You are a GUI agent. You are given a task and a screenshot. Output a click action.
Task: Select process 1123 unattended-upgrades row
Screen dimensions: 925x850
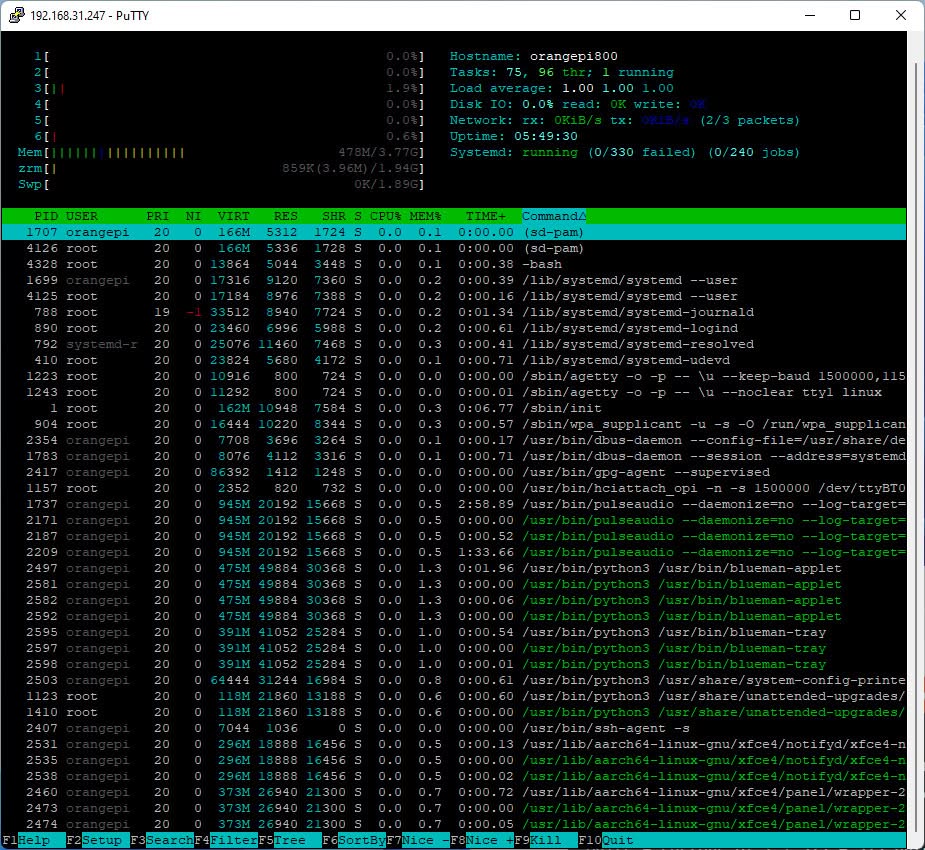(454, 696)
